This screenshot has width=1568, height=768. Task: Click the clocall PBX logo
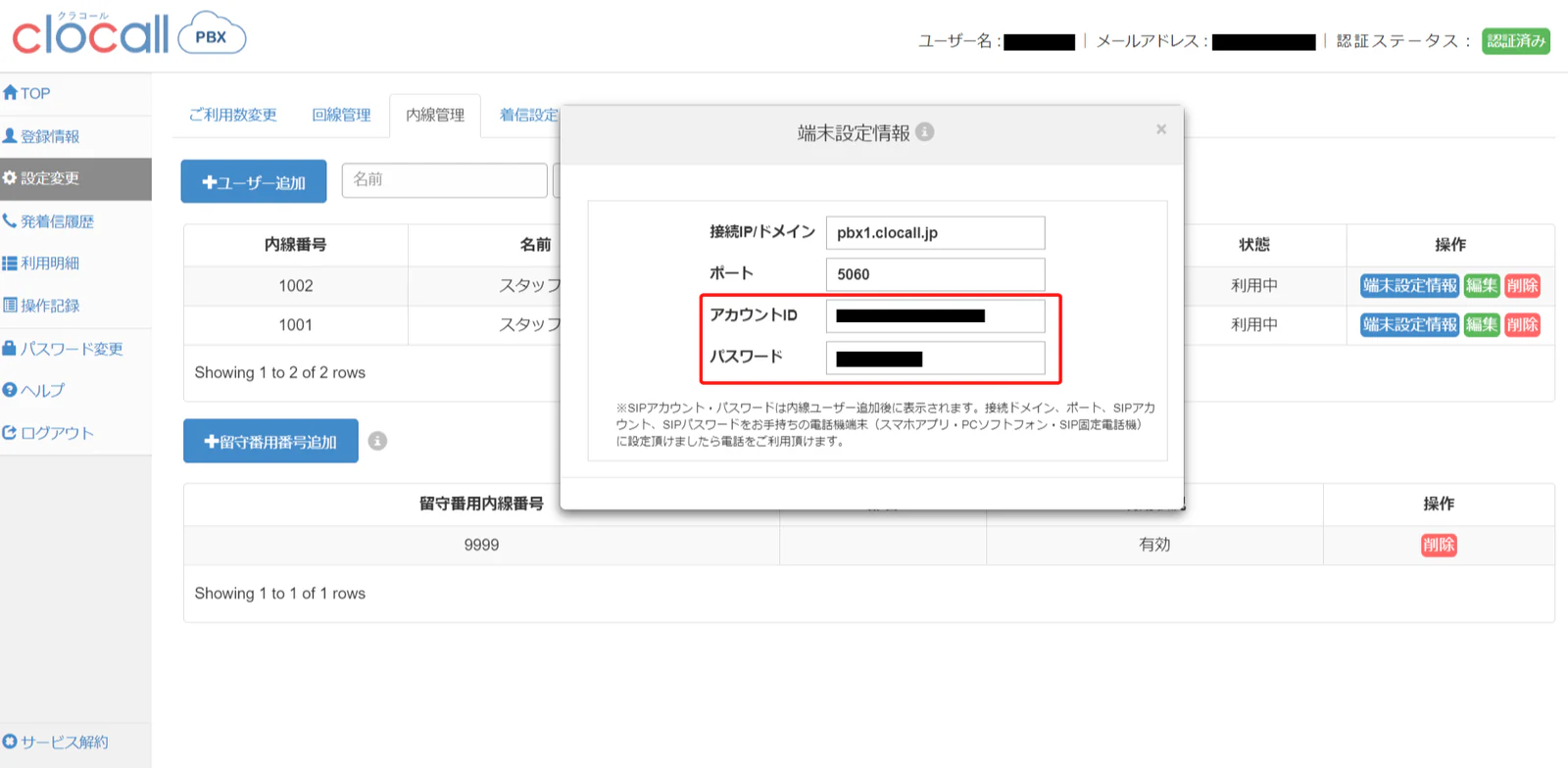pyautogui.click(x=128, y=33)
